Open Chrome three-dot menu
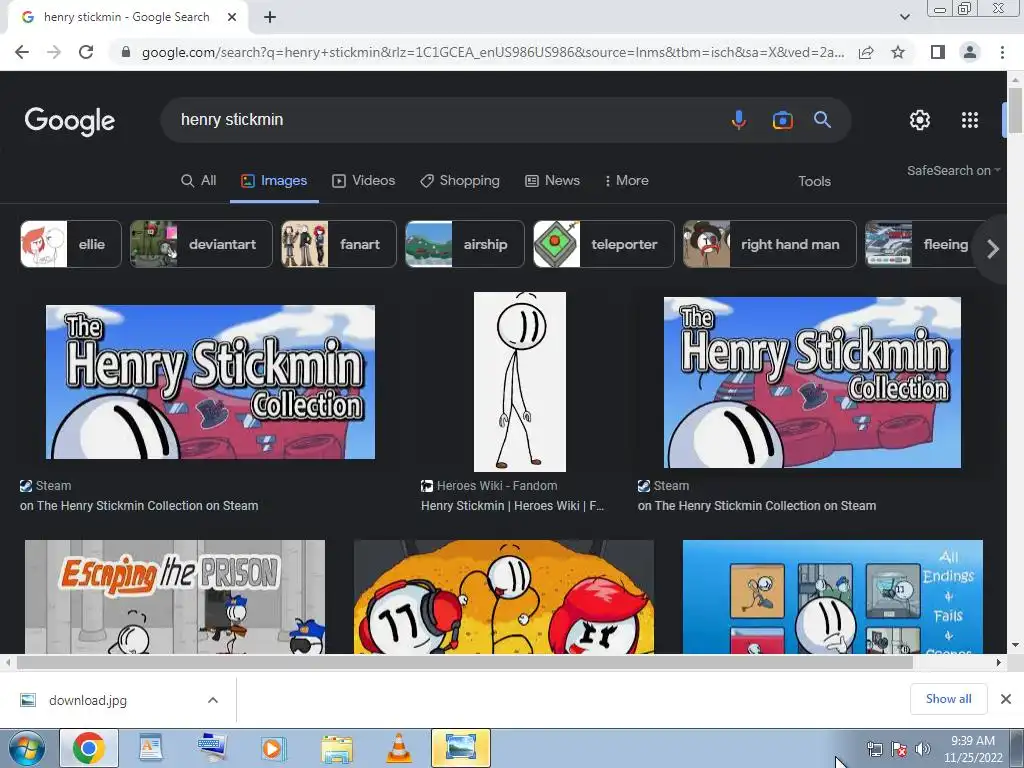Screen dimensions: 1024x768 (x=1002, y=52)
